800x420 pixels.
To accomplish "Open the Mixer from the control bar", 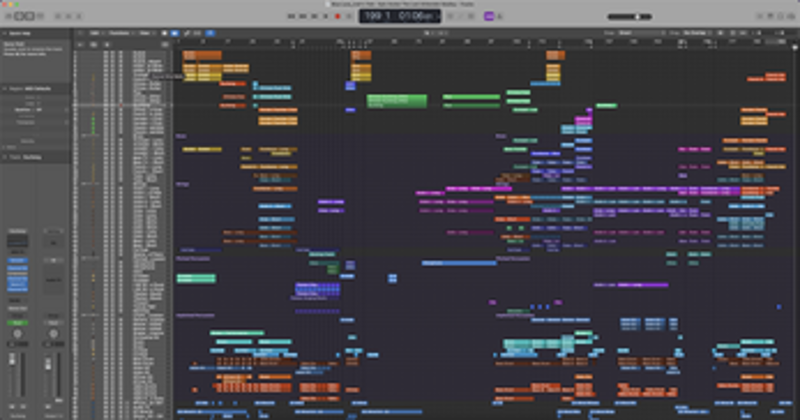I will (x=68, y=16).
